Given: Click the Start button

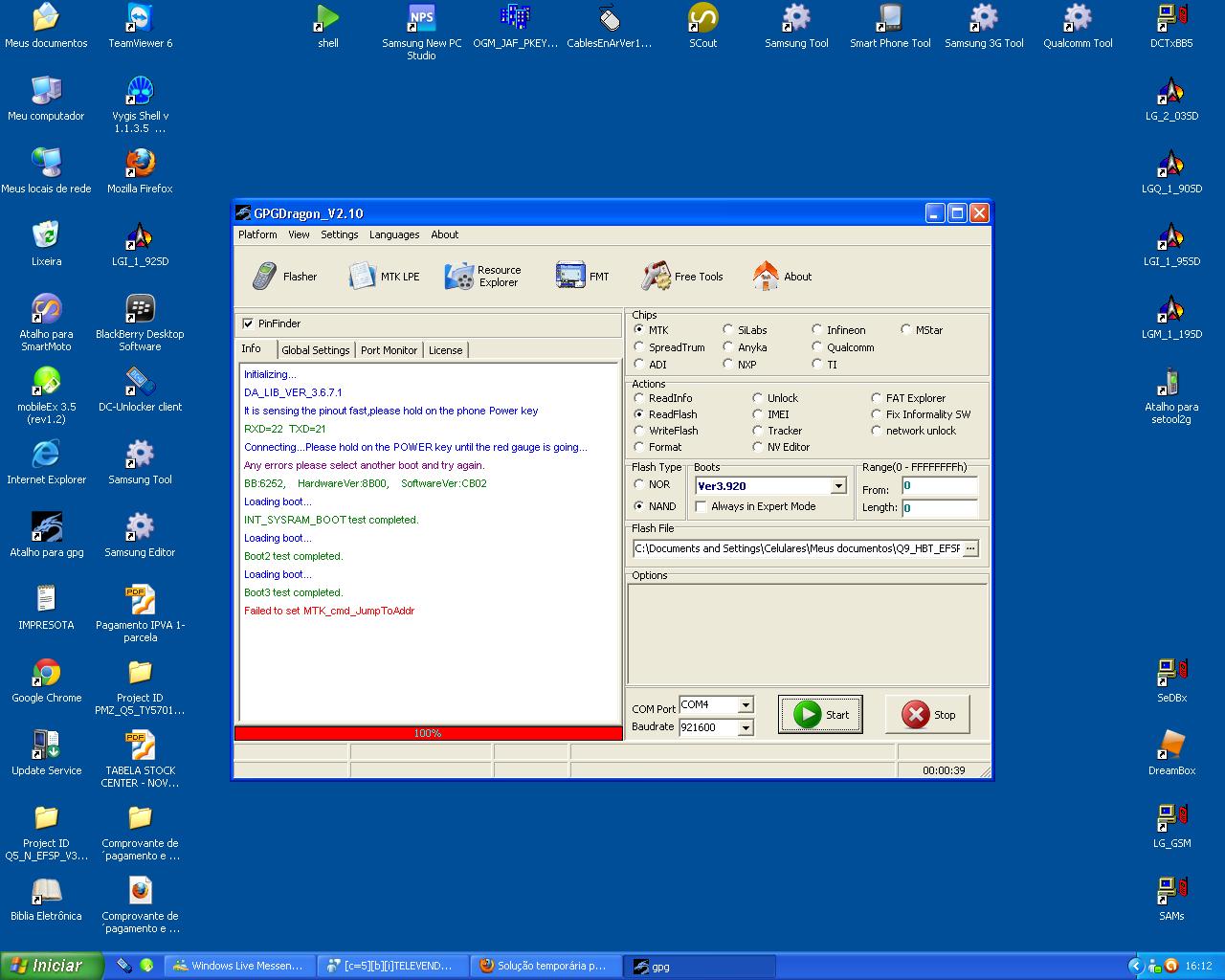Looking at the screenshot, I should point(820,715).
